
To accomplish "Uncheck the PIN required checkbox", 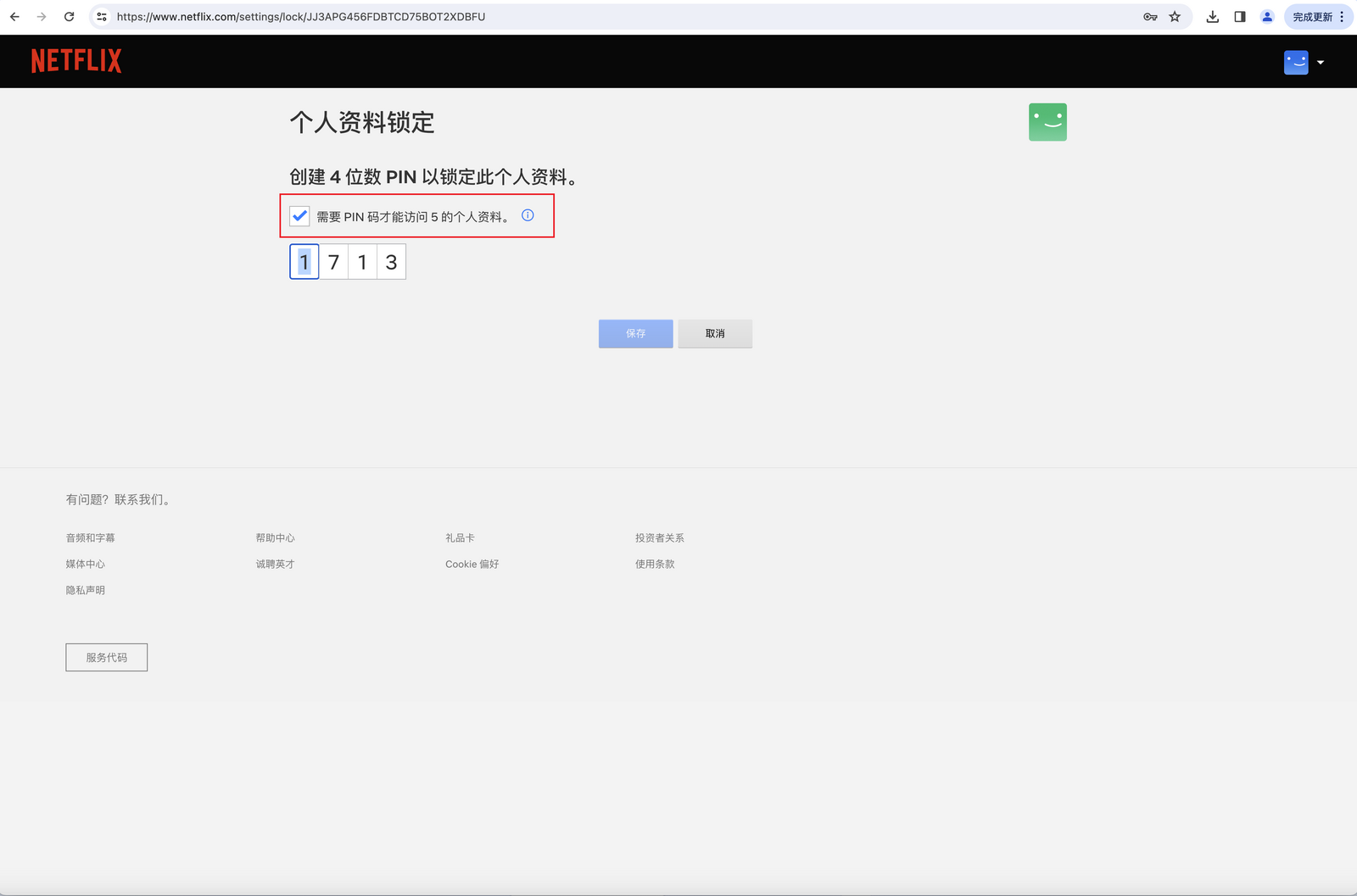I will (x=299, y=216).
